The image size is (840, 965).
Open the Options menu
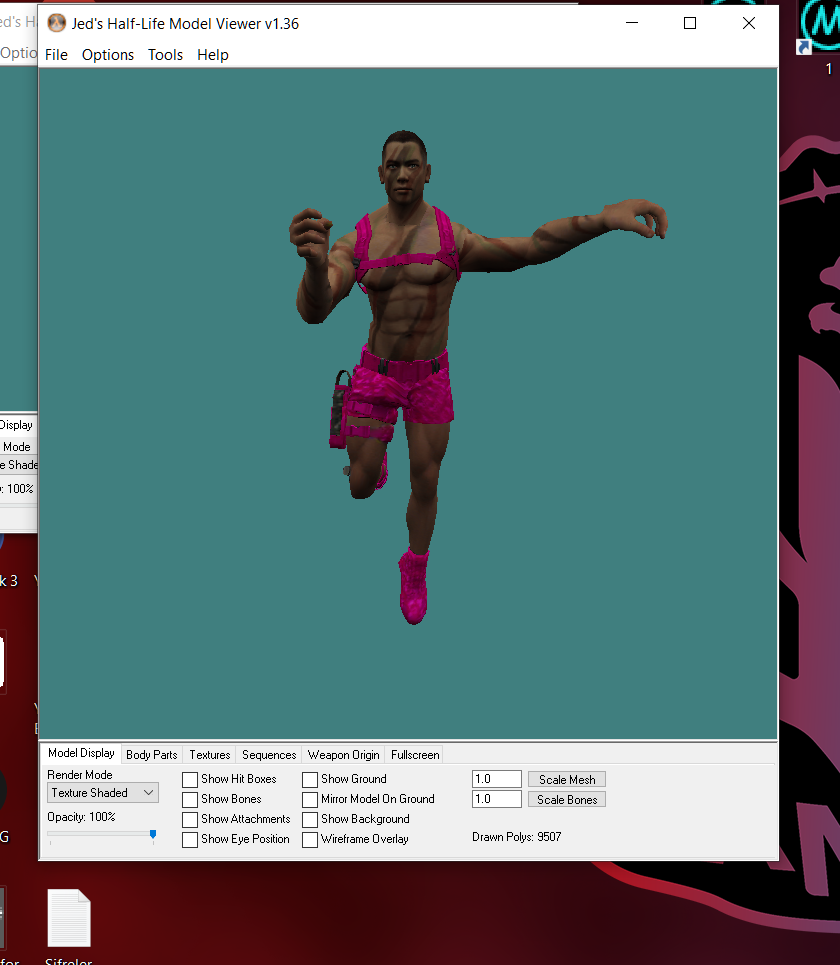tap(108, 55)
